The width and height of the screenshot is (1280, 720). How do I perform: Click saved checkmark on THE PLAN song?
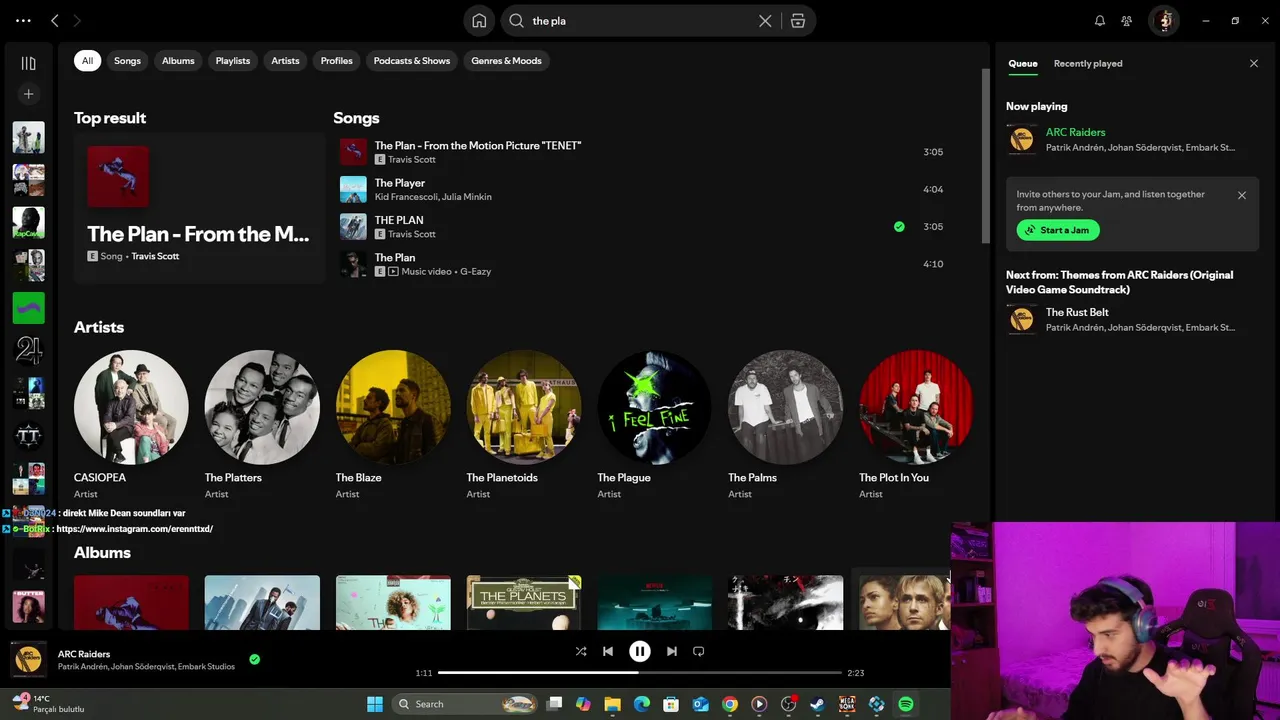[899, 227]
